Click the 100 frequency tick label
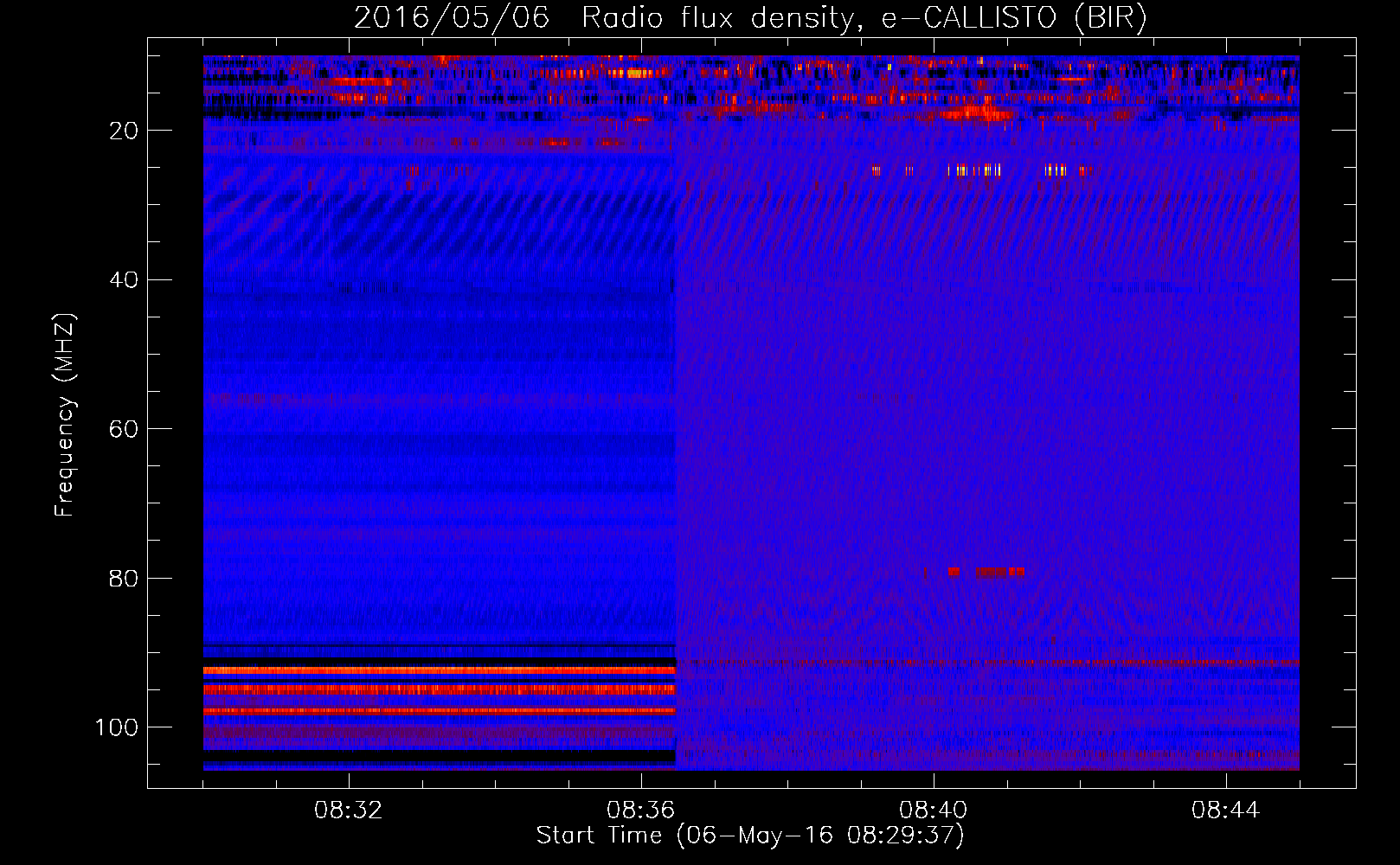 point(117,727)
